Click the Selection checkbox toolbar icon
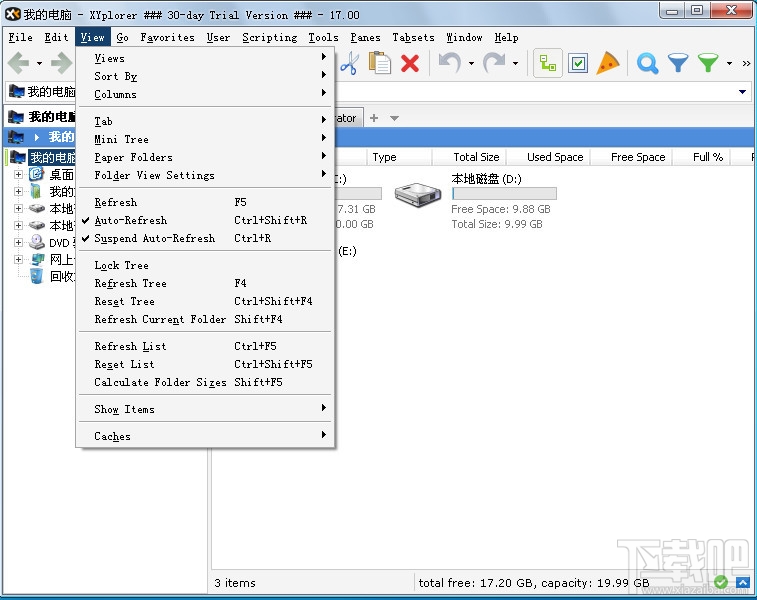Image resolution: width=757 pixels, height=600 pixels. (x=578, y=63)
